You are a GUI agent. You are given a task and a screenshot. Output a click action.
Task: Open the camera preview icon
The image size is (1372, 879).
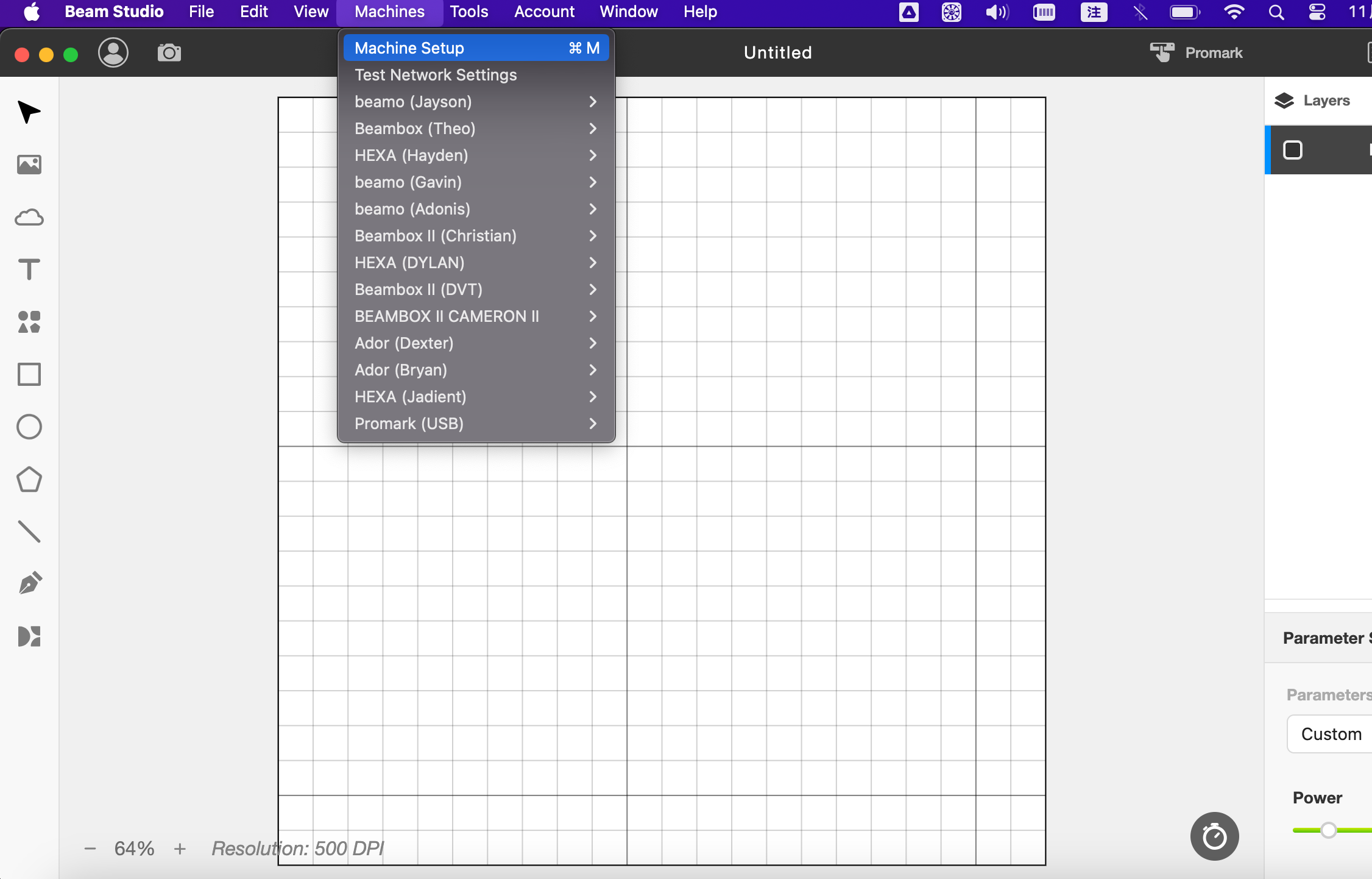click(x=169, y=53)
